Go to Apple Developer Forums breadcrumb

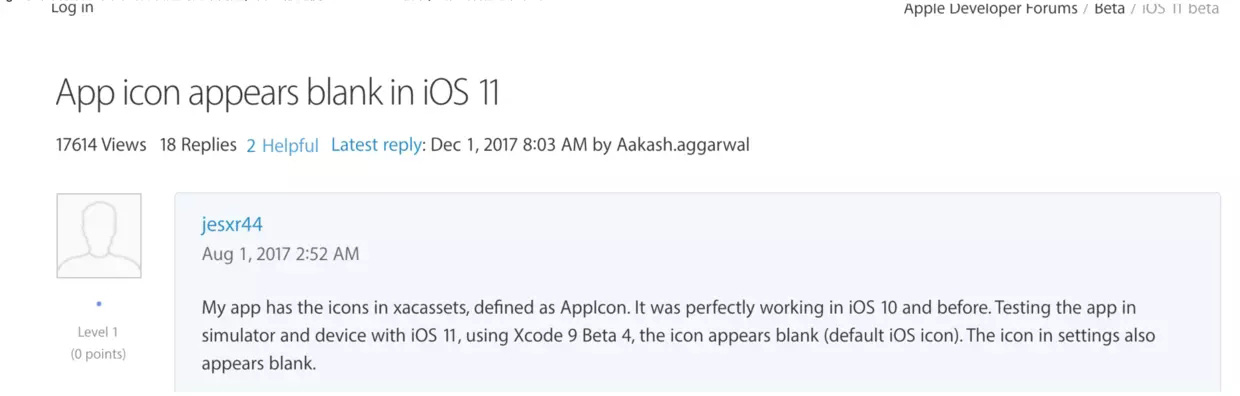click(990, 9)
